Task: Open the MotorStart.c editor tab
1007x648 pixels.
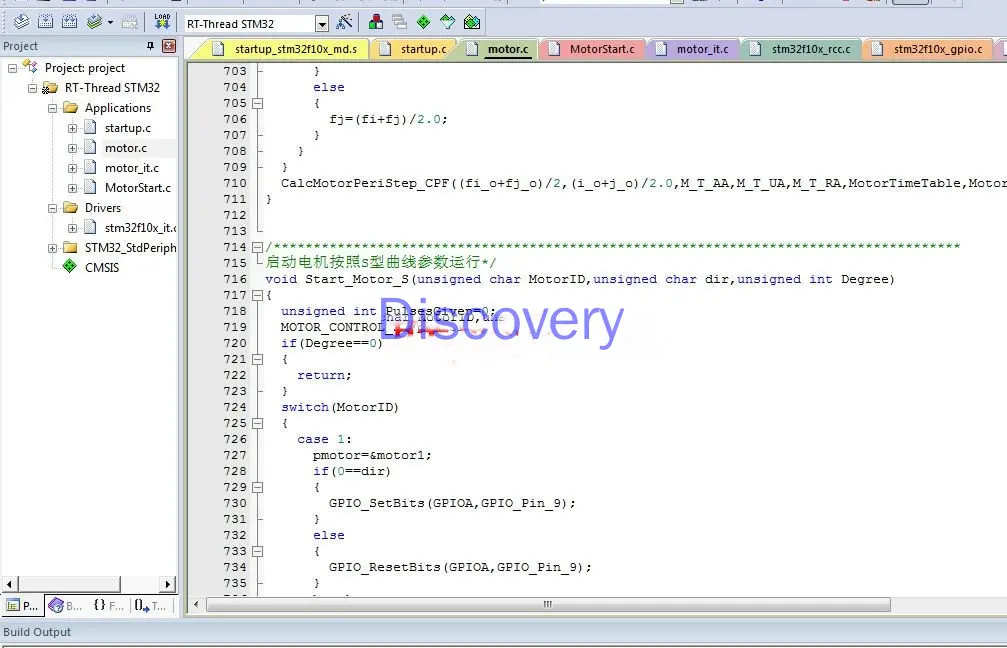Action: 594,49
